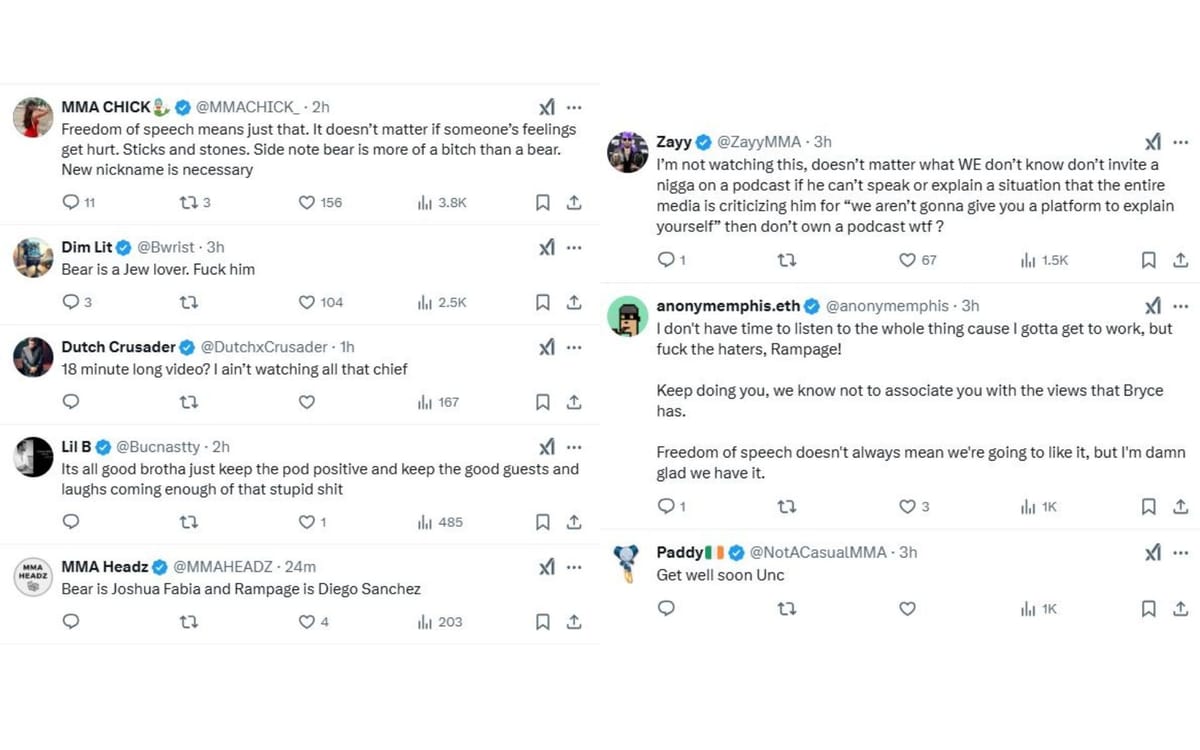Reply to Zayy's tweet
This screenshot has width=1200, height=750.
667,260
